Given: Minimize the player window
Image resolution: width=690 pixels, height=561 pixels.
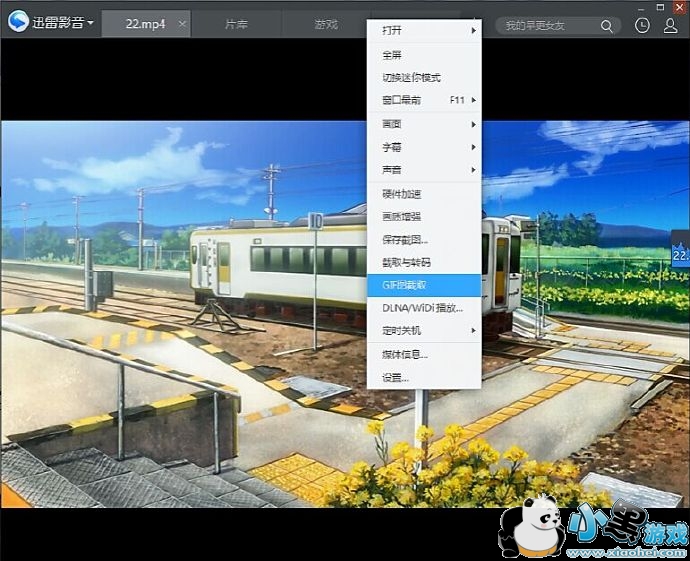Looking at the screenshot, I should point(642,7).
